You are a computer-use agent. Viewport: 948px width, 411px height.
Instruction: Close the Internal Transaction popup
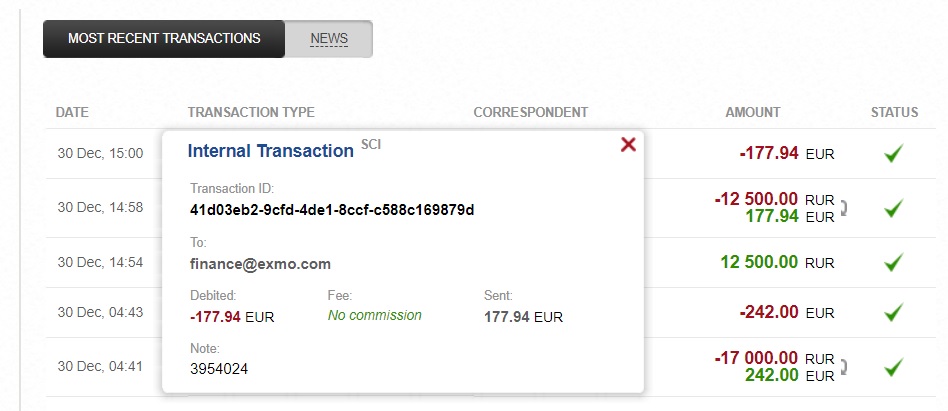(628, 144)
